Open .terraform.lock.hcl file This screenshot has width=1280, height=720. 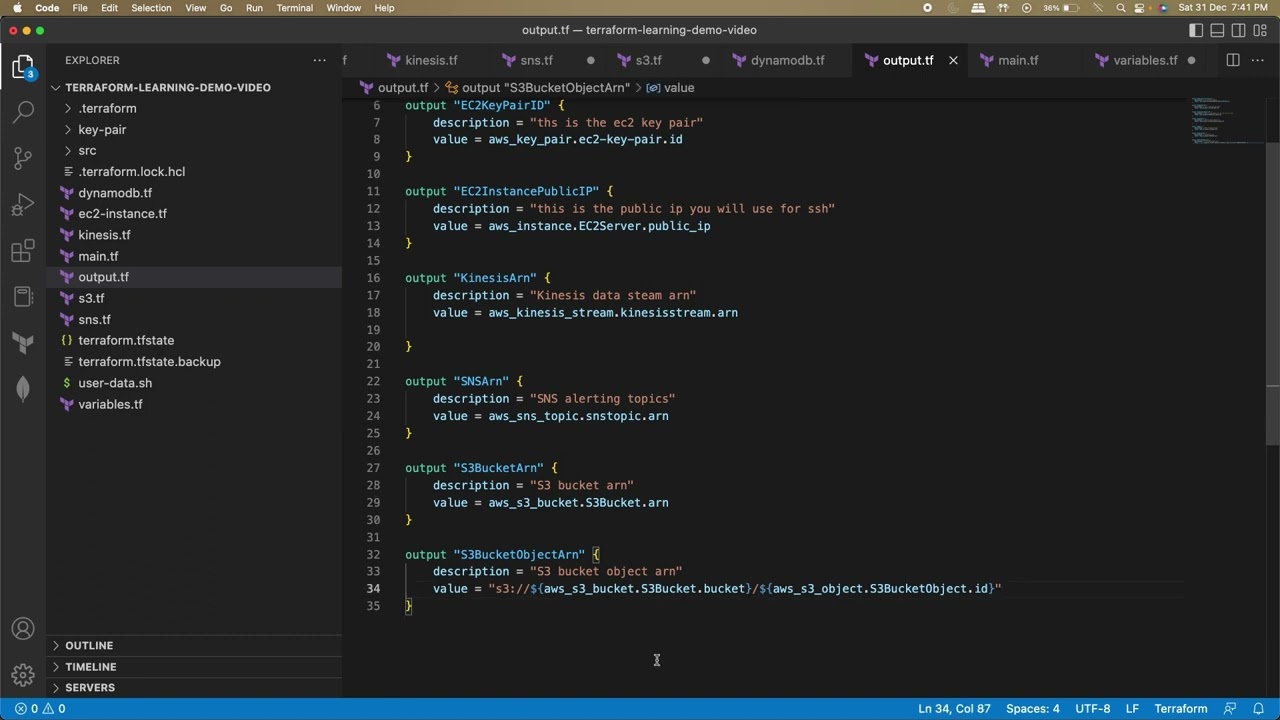(131, 172)
